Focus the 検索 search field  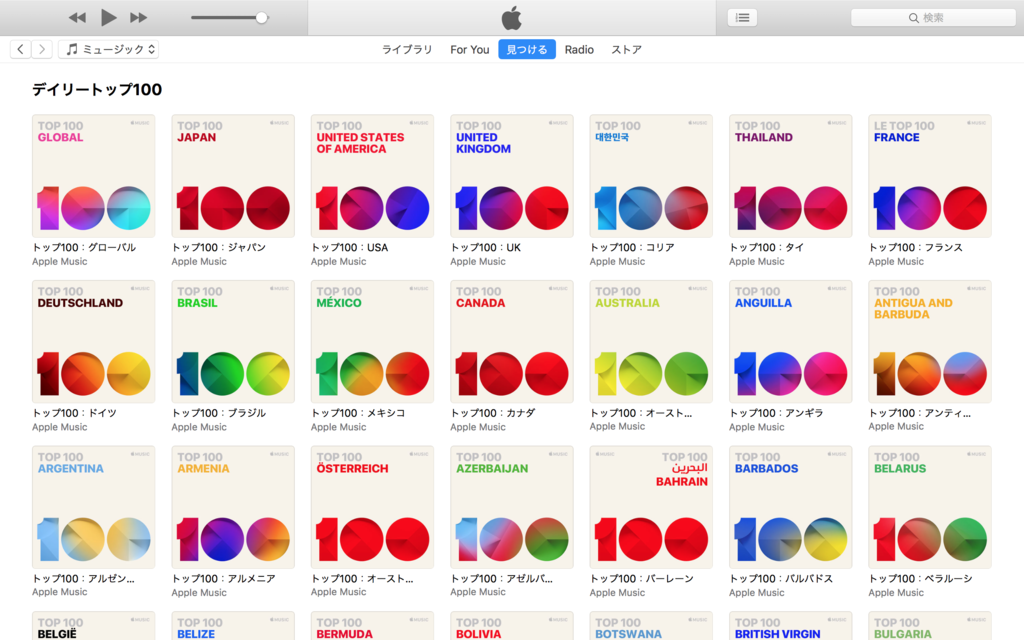pyautogui.click(x=933, y=18)
